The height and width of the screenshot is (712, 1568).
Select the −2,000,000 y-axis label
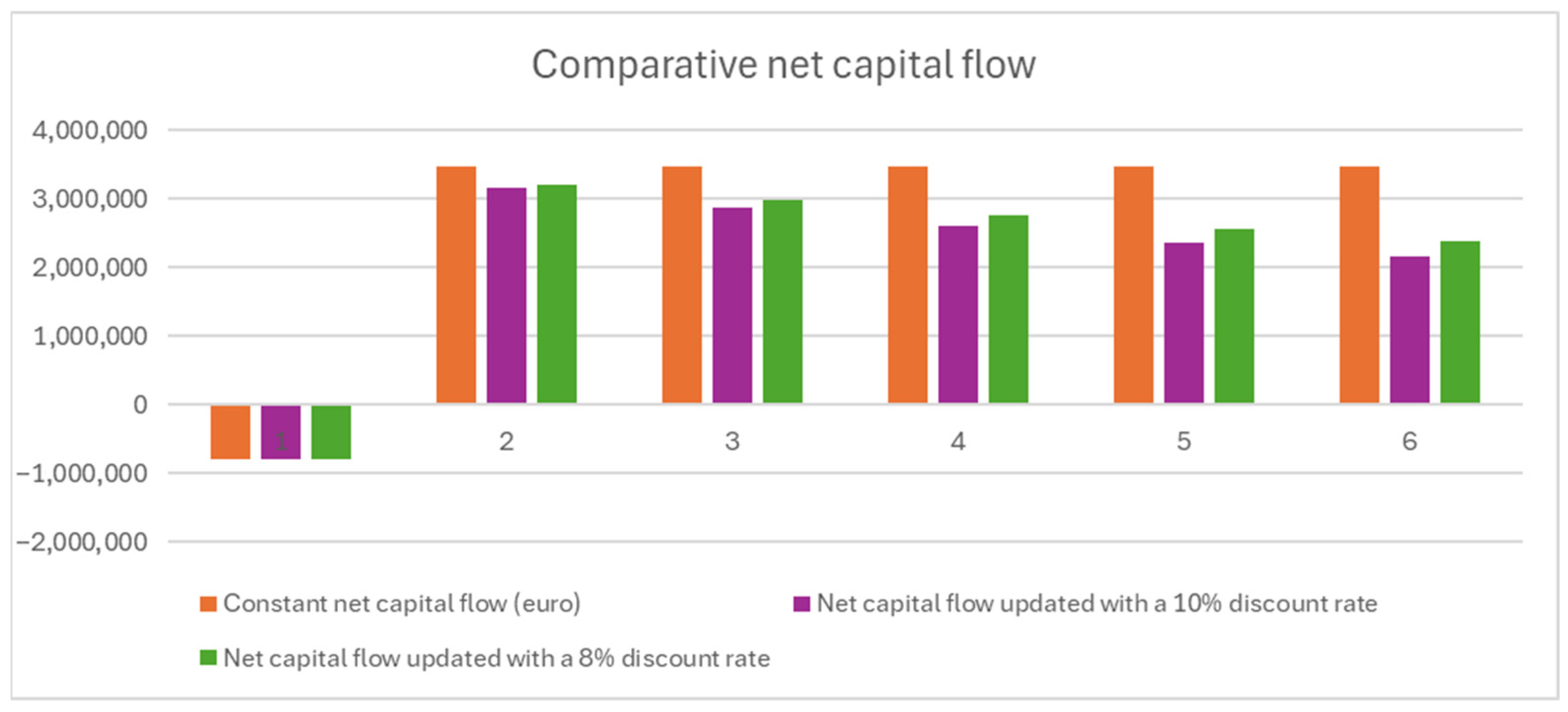[81, 542]
